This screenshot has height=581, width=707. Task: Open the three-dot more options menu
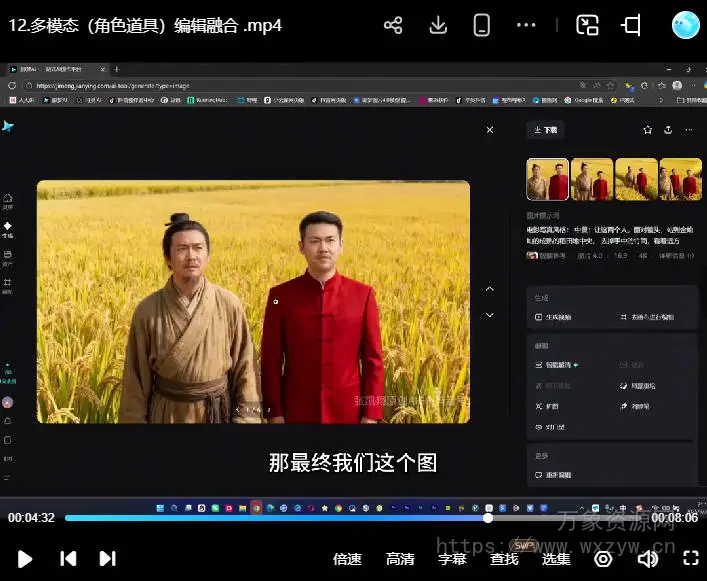point(526,26)
